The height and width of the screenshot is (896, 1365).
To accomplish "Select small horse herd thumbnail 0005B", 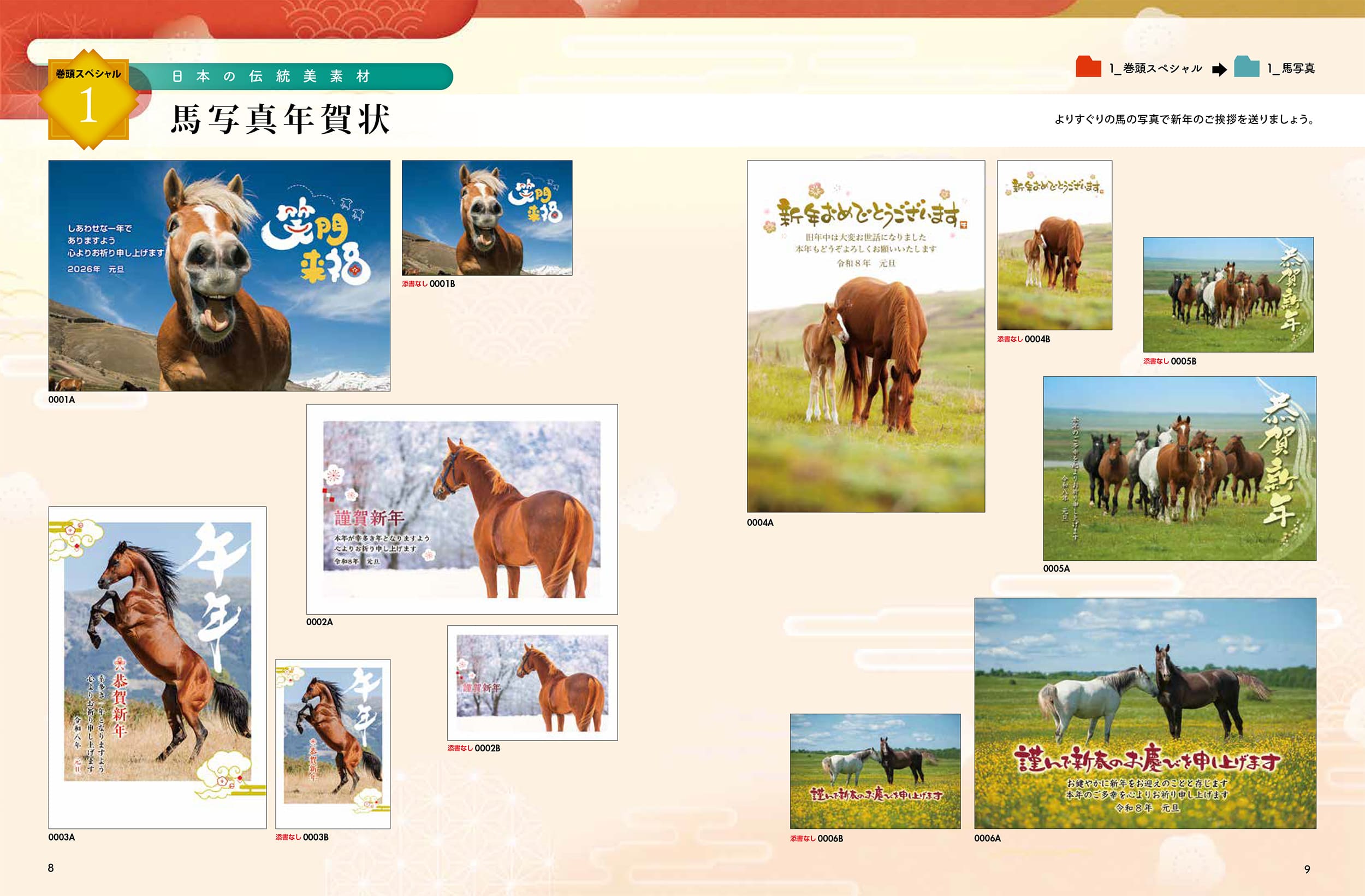I will [1228, 294].
